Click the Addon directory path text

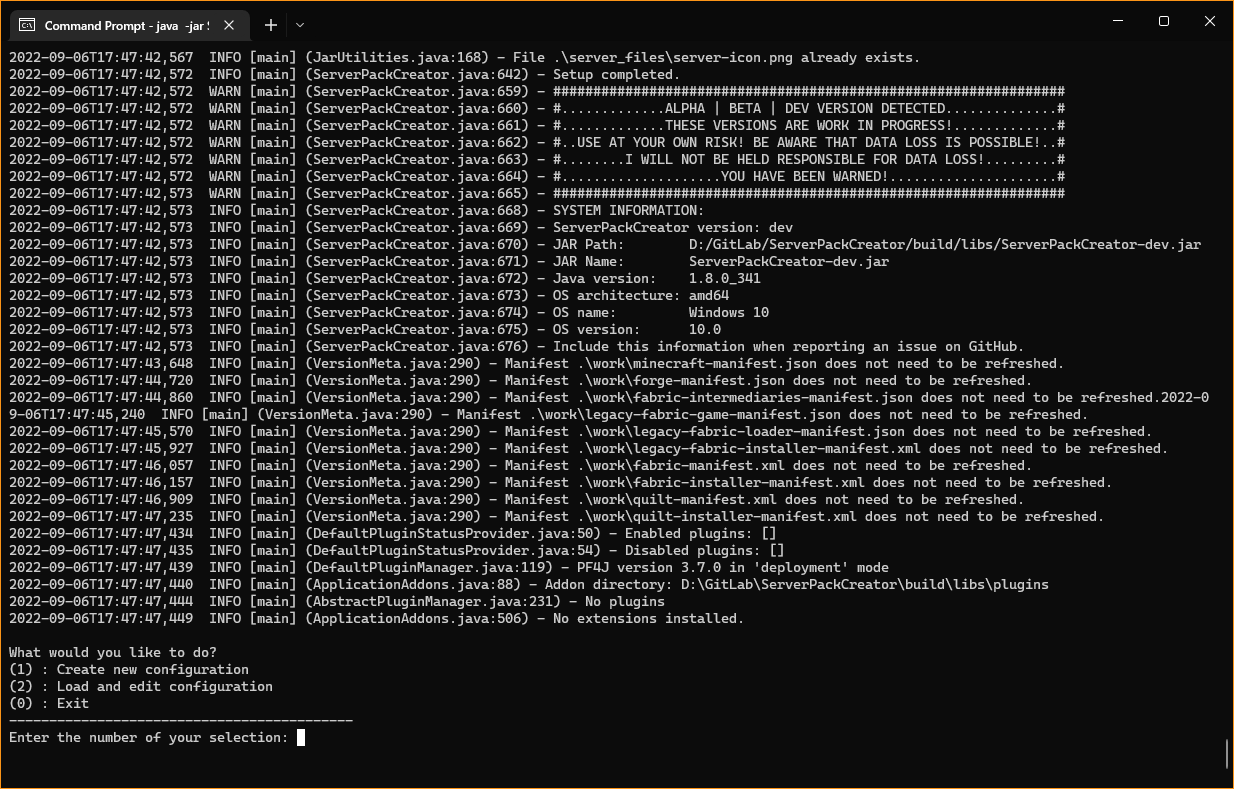865,585
